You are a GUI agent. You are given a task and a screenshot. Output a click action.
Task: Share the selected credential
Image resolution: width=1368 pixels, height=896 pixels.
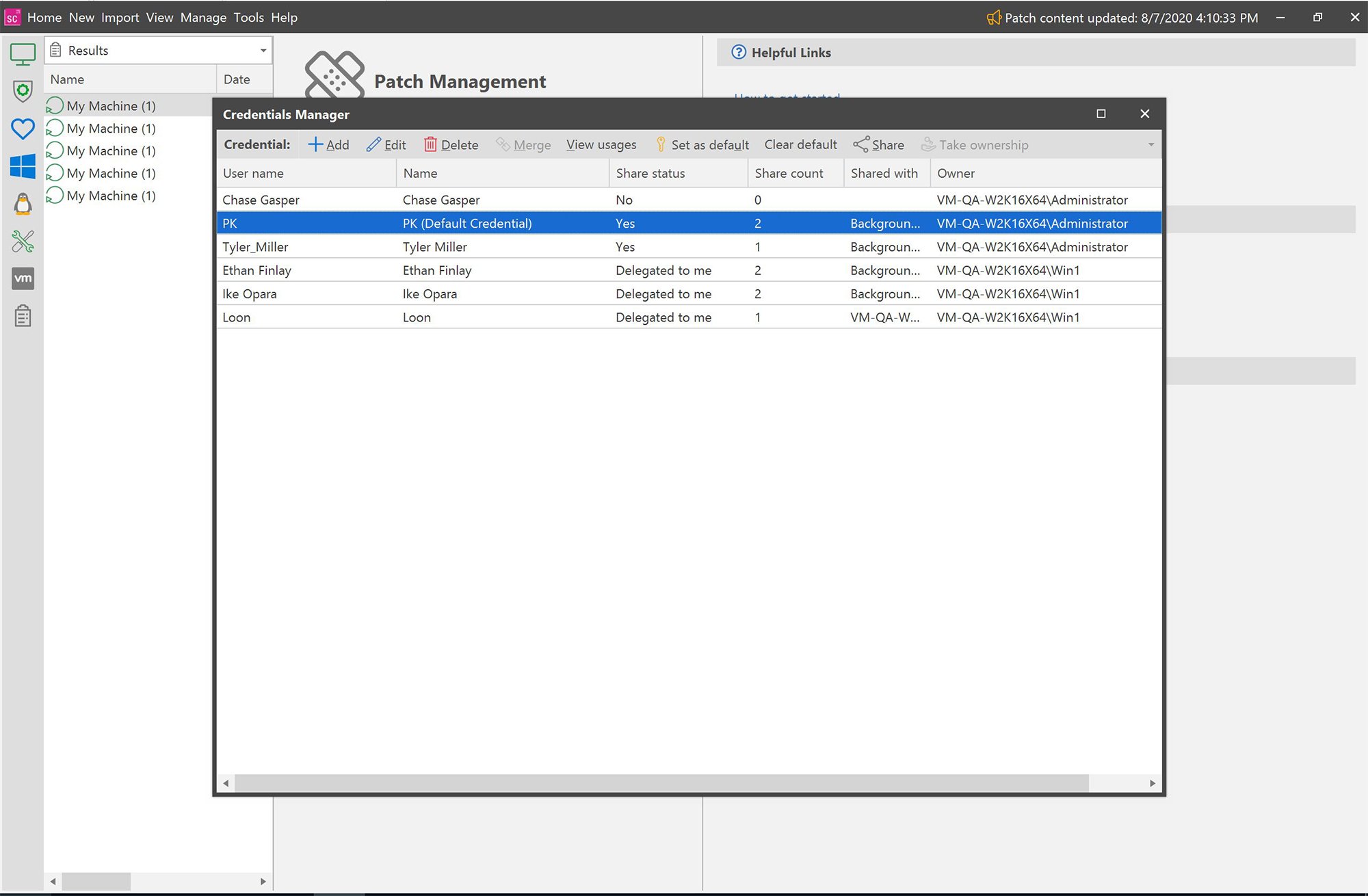click(880, 144)
